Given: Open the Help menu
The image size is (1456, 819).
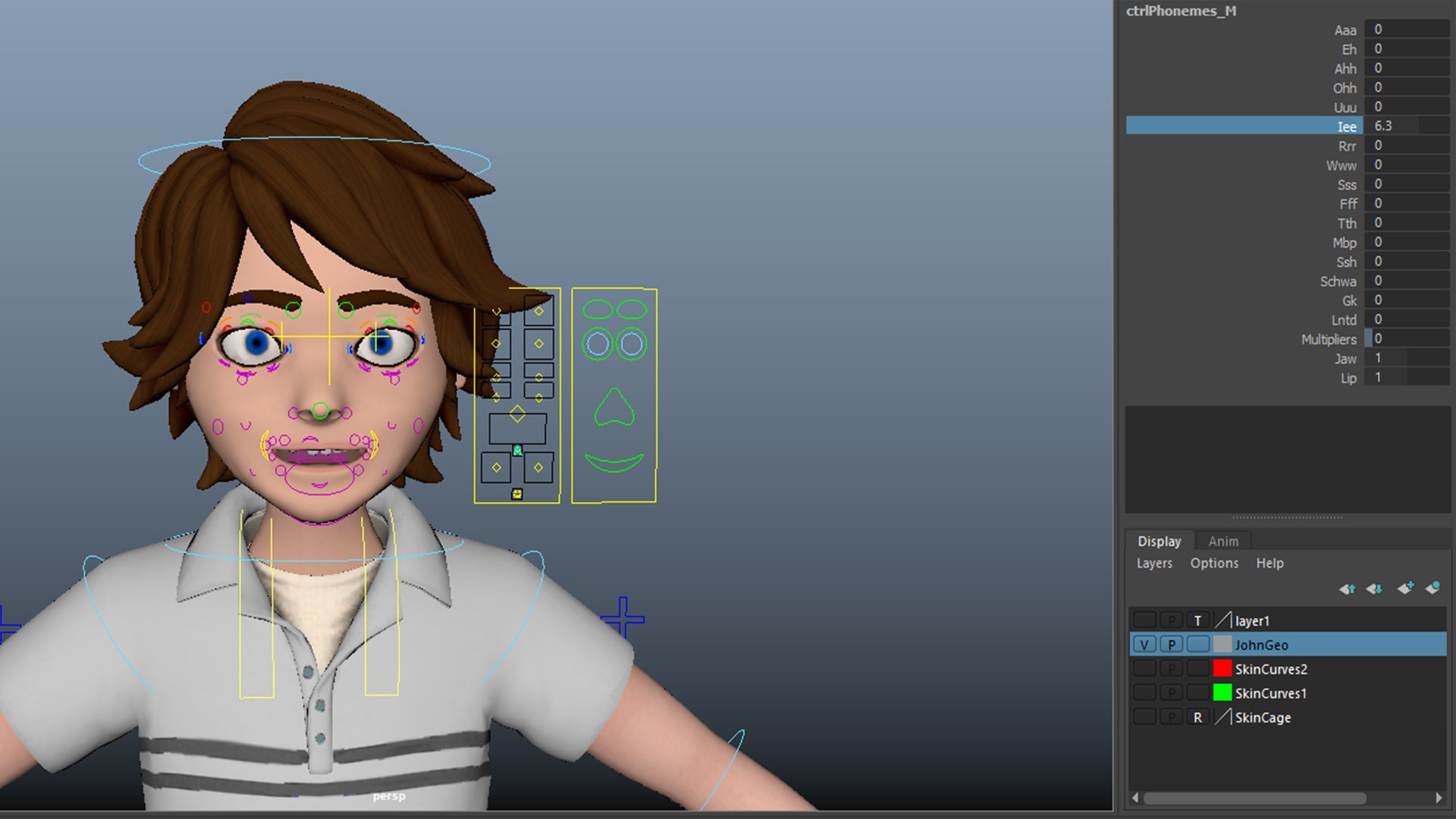Looking at the screenshot, I should [1269, 563].
